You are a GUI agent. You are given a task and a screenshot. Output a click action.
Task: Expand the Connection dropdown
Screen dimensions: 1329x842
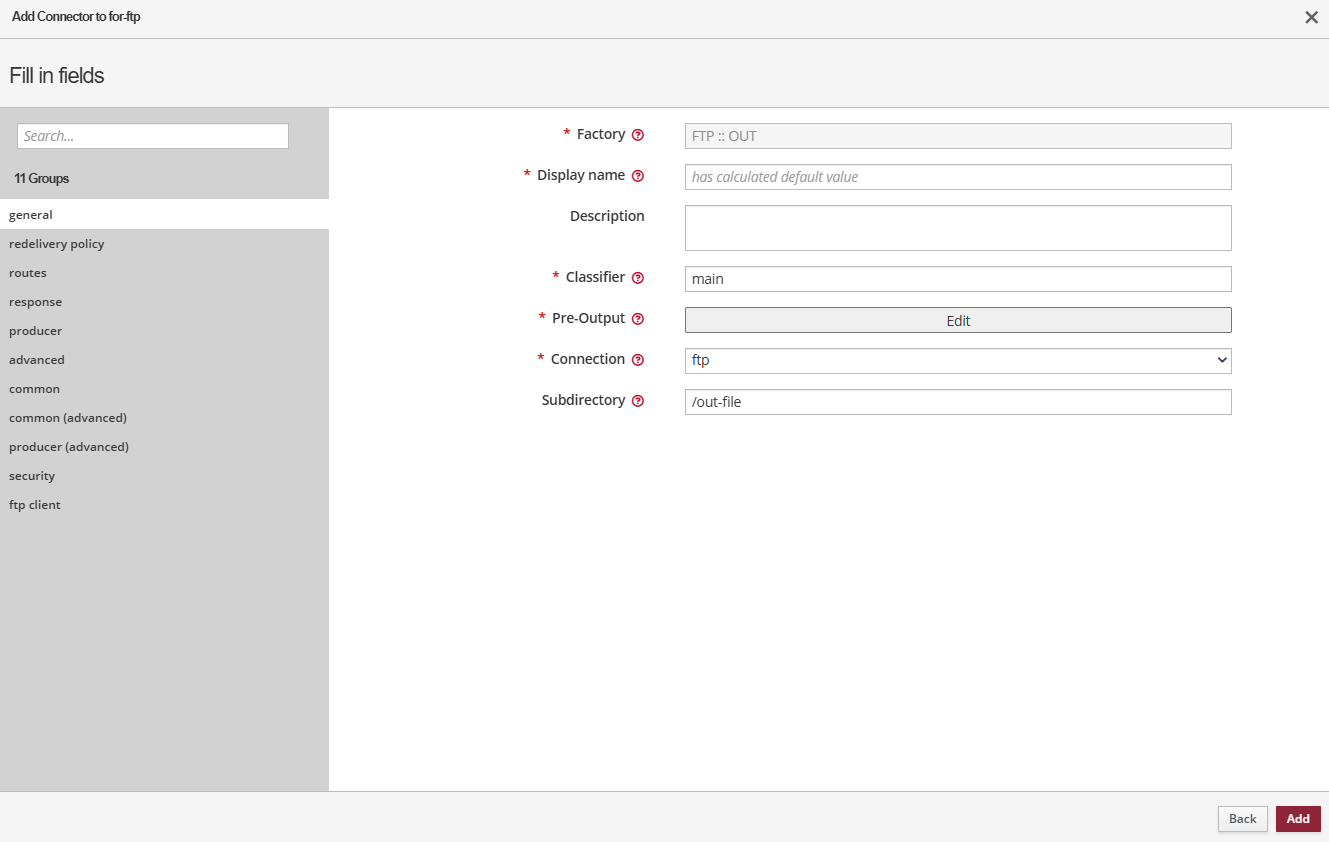(x=957, y=360)
